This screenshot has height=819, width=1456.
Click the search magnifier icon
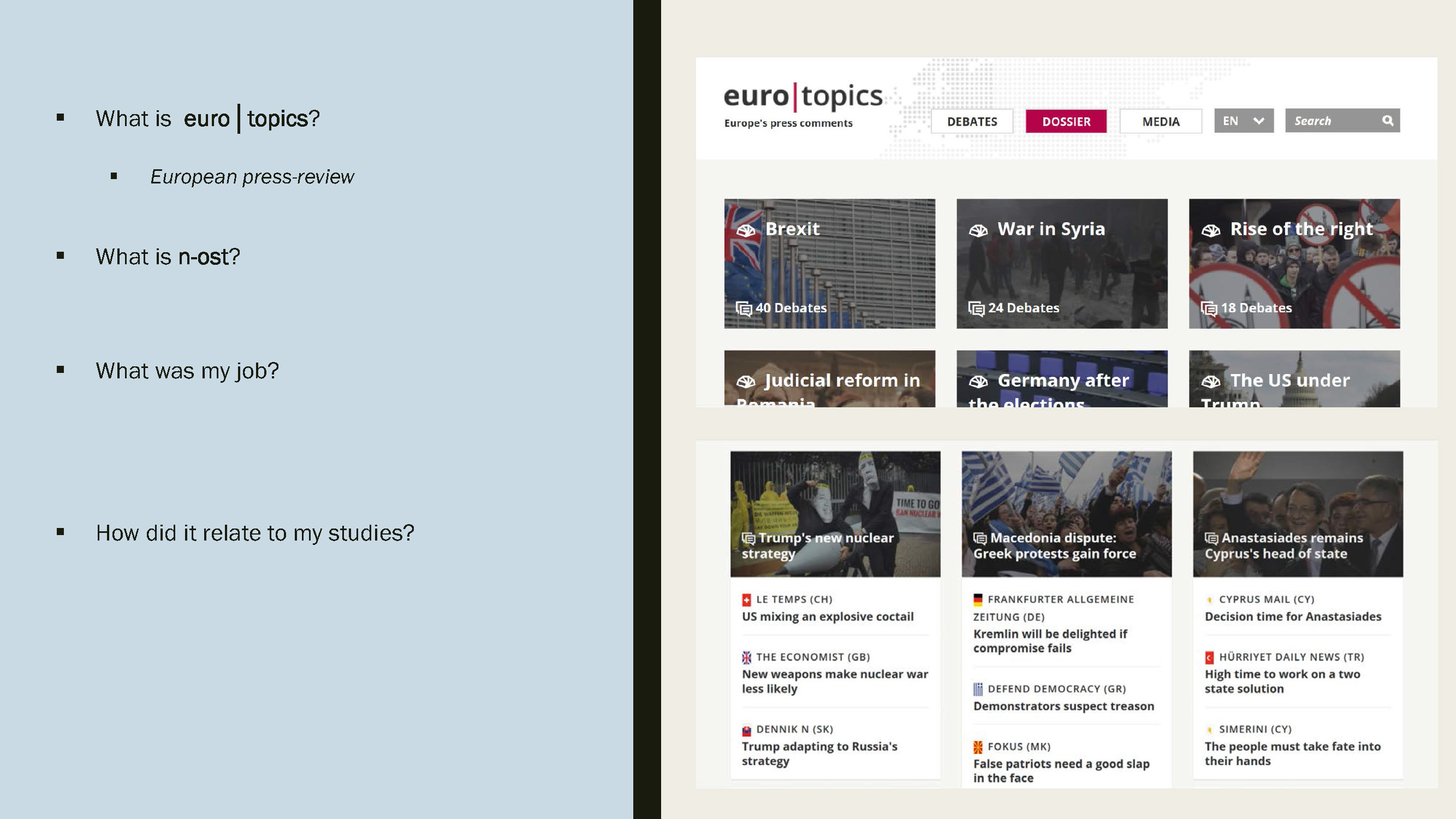tap(1388, 121)
